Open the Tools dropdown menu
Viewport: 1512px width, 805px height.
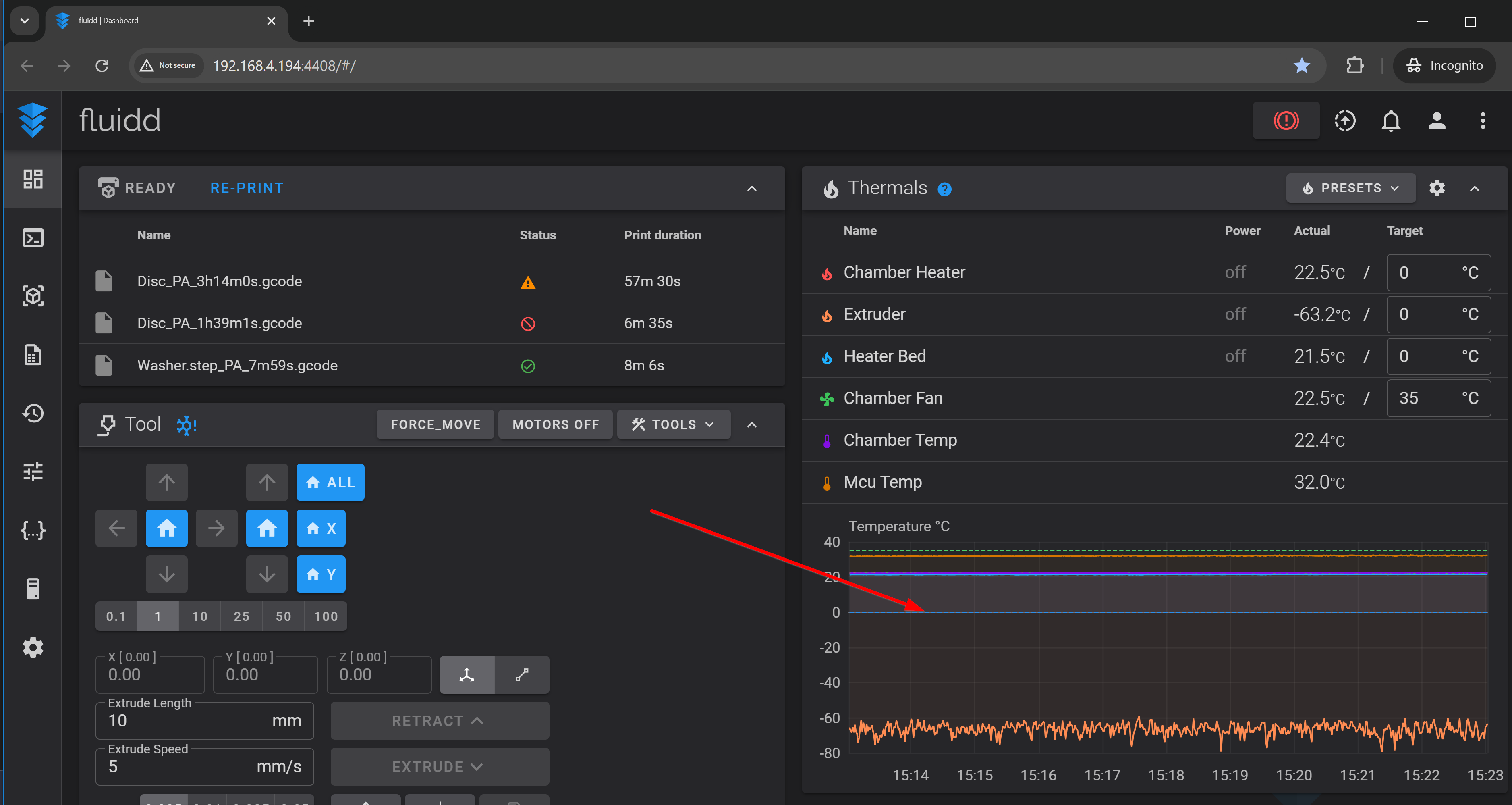tap(673, 424)
